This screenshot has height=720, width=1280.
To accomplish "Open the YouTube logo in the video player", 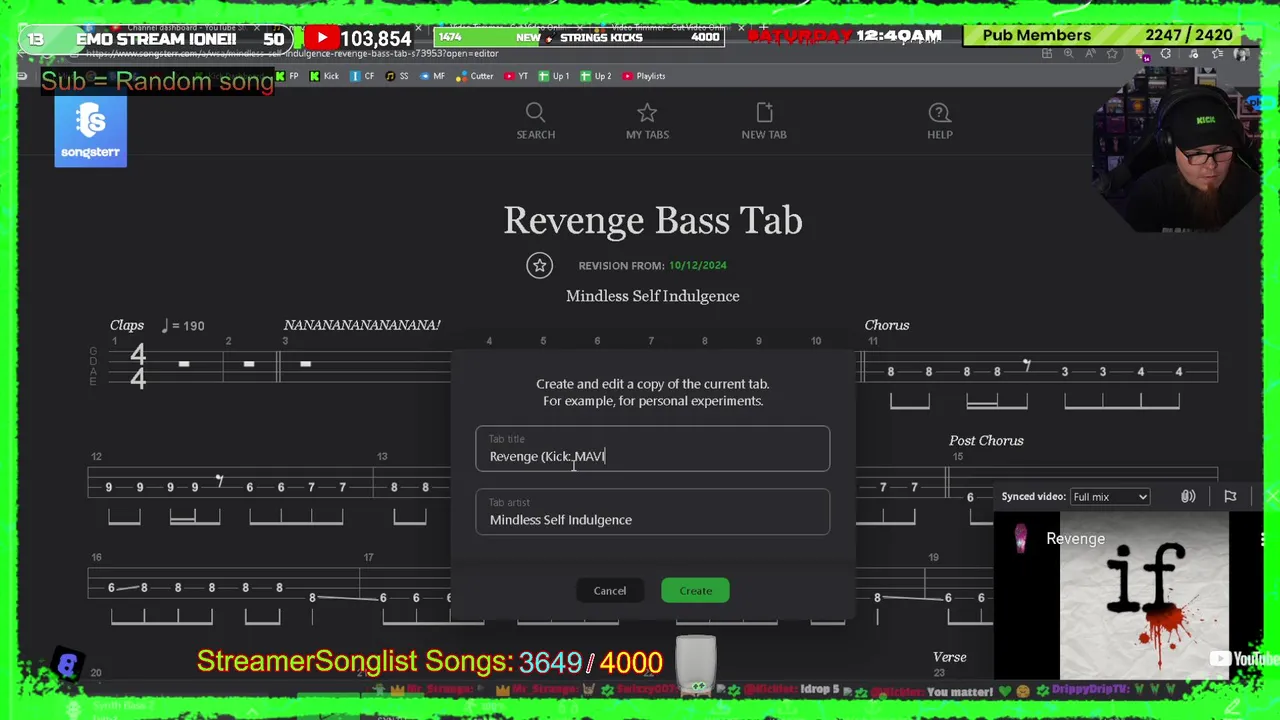I will pyautogui.click(x=1244, y=658).
